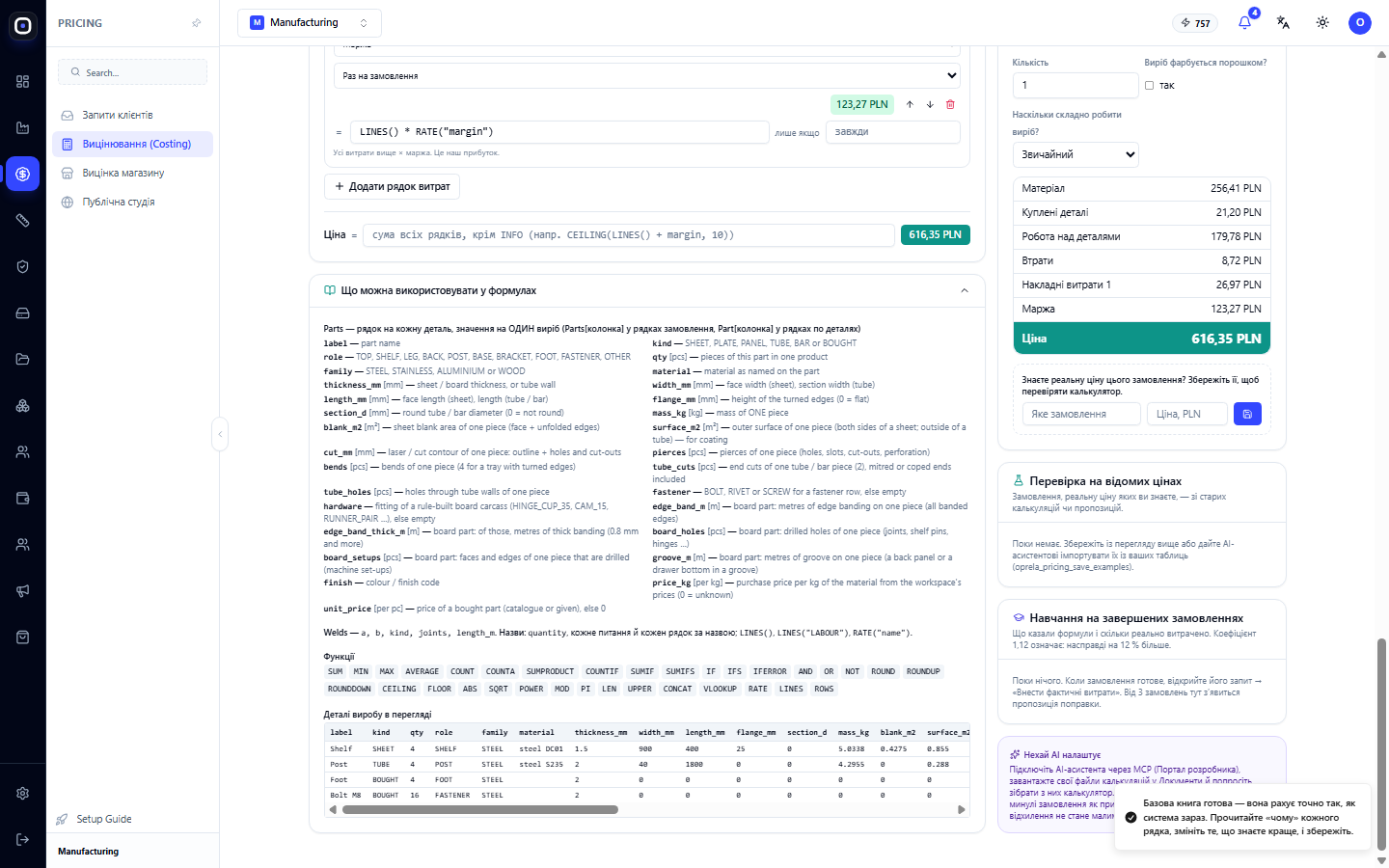Move cost row down with arrow
Screen dimensions: 1389x868
pos(930,104)
